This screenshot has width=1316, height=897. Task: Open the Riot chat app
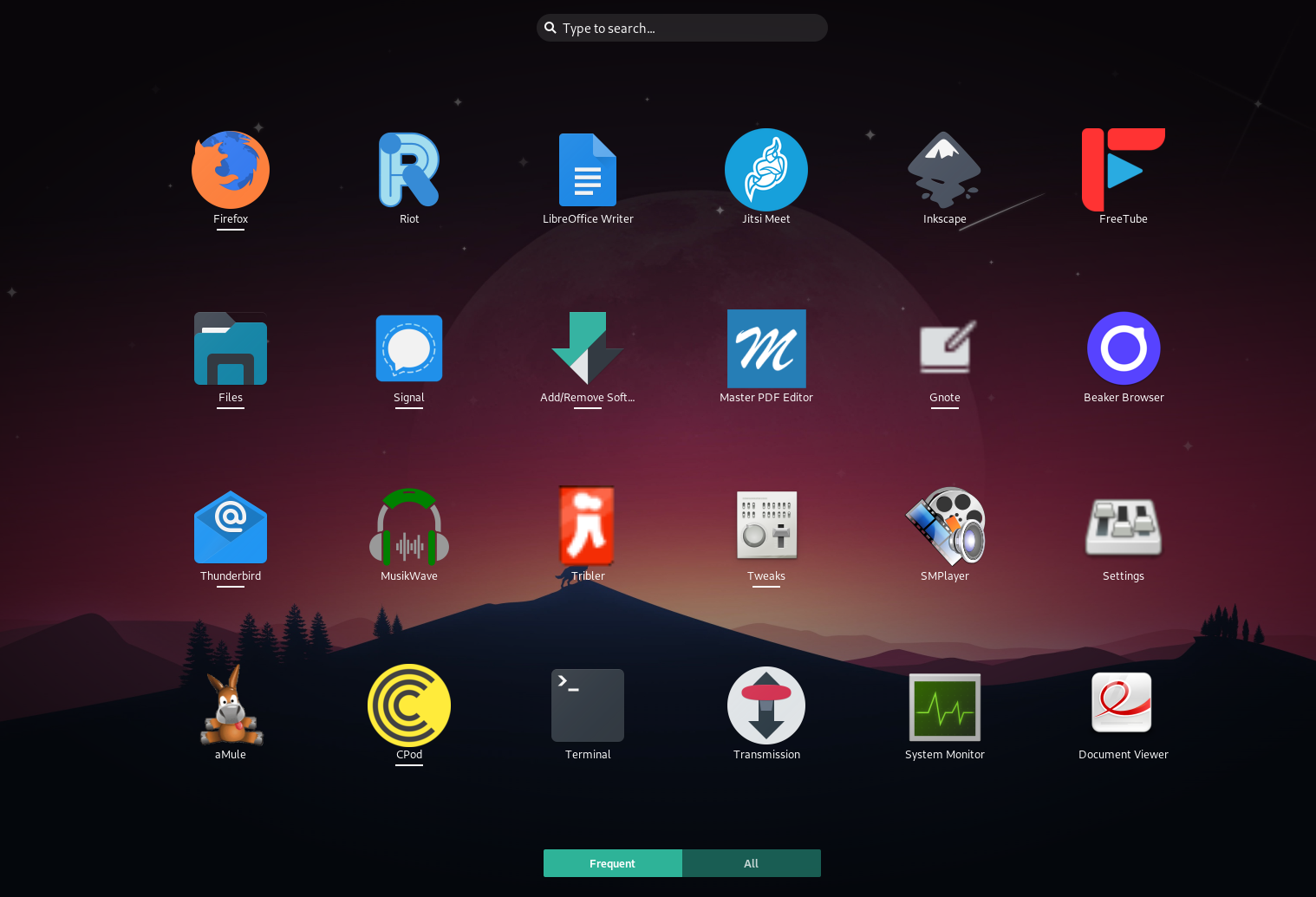[409, 171]
